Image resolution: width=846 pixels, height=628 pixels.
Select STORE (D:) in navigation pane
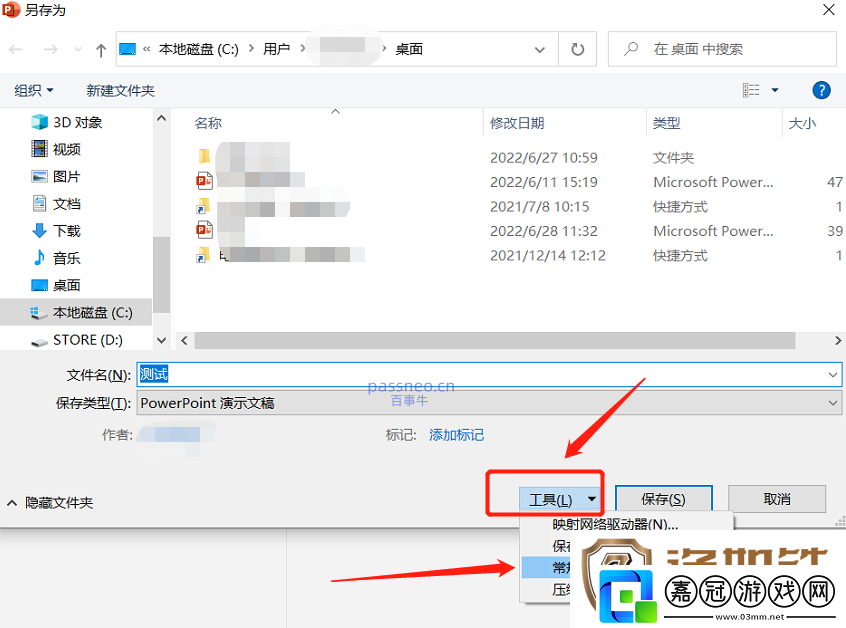coord(87,340)
